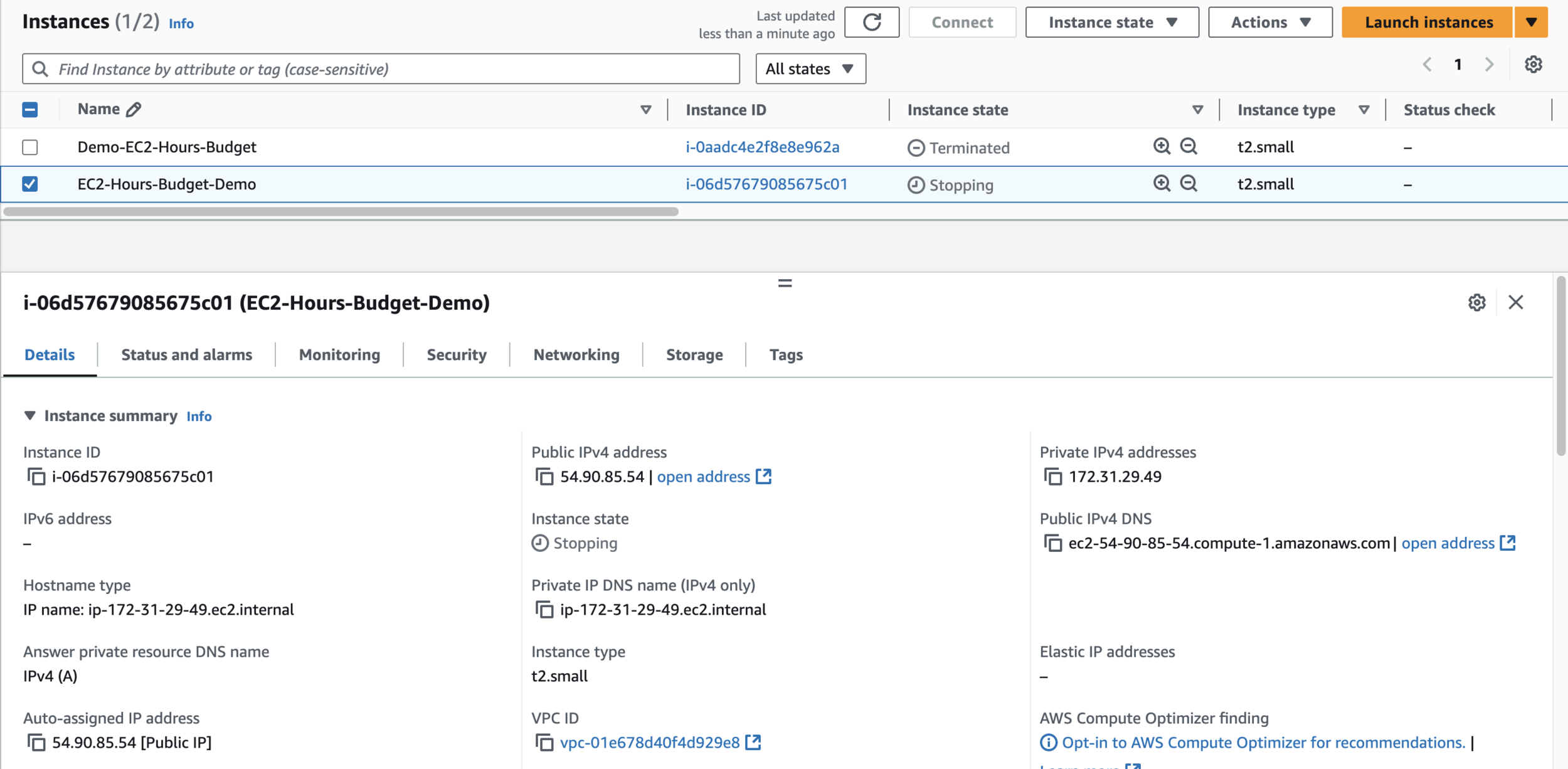
Task: Open the Instance state dropdown
Action: coord(1111,23)
